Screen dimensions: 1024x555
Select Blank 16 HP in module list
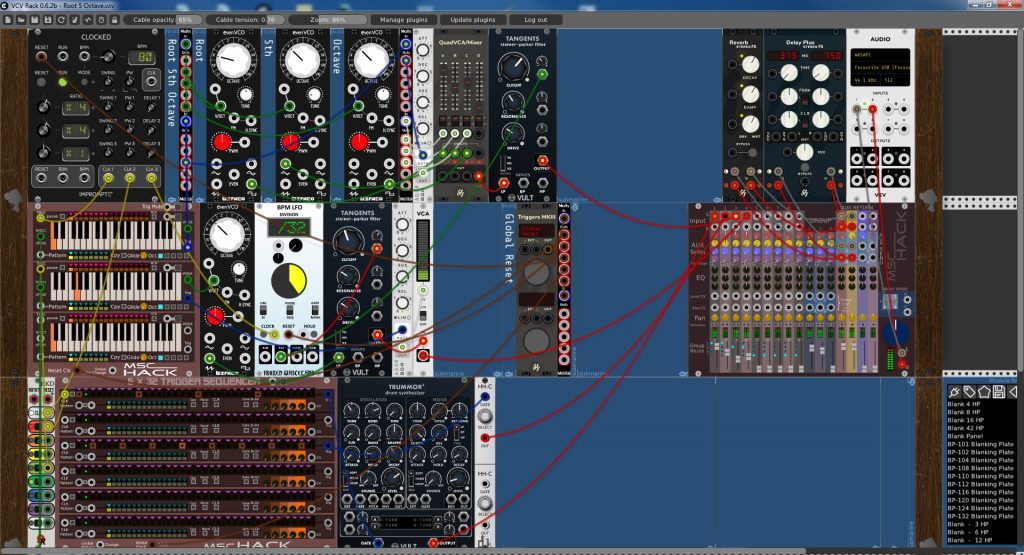click(x=965, y=420)
